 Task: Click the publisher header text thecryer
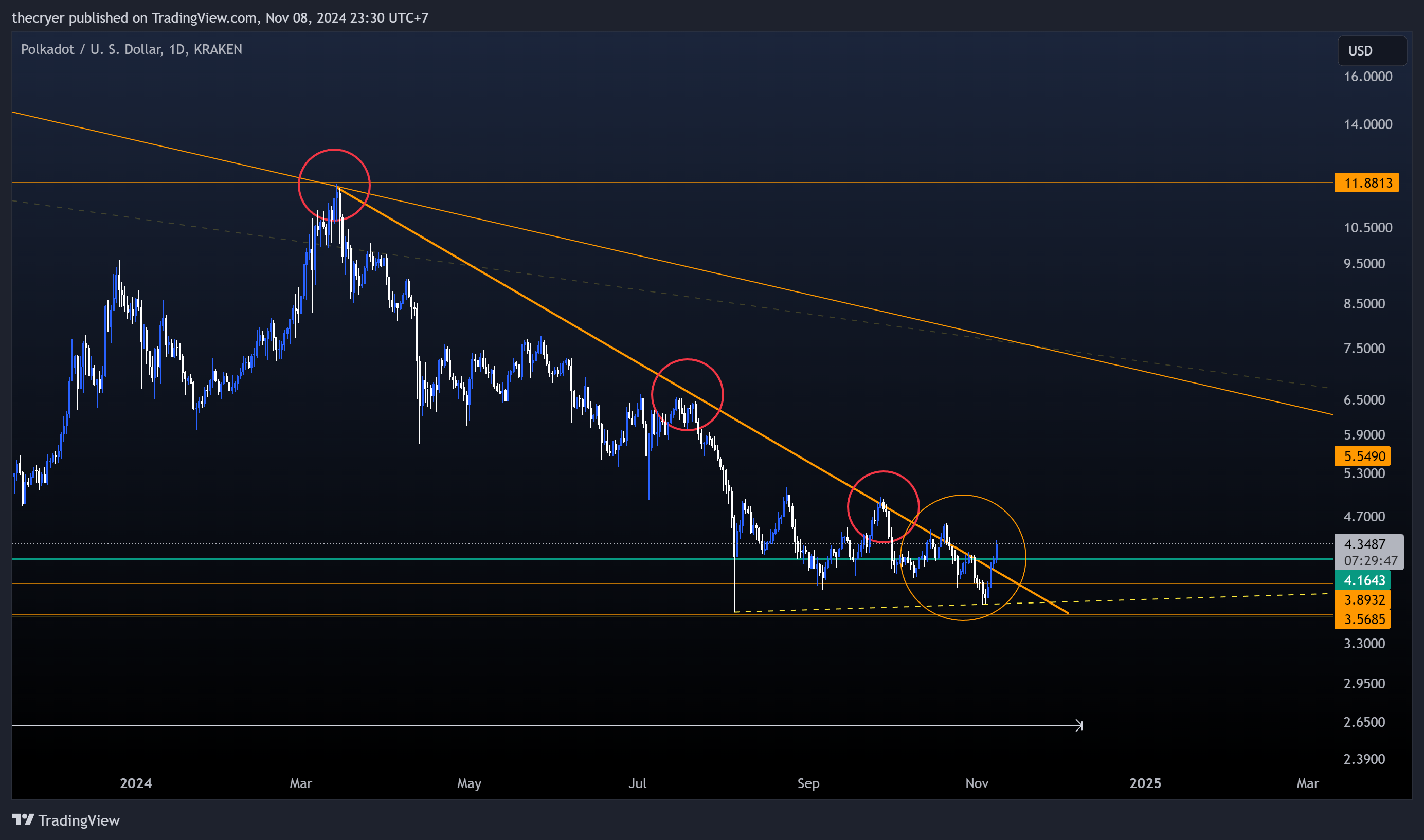pos(38,17)
